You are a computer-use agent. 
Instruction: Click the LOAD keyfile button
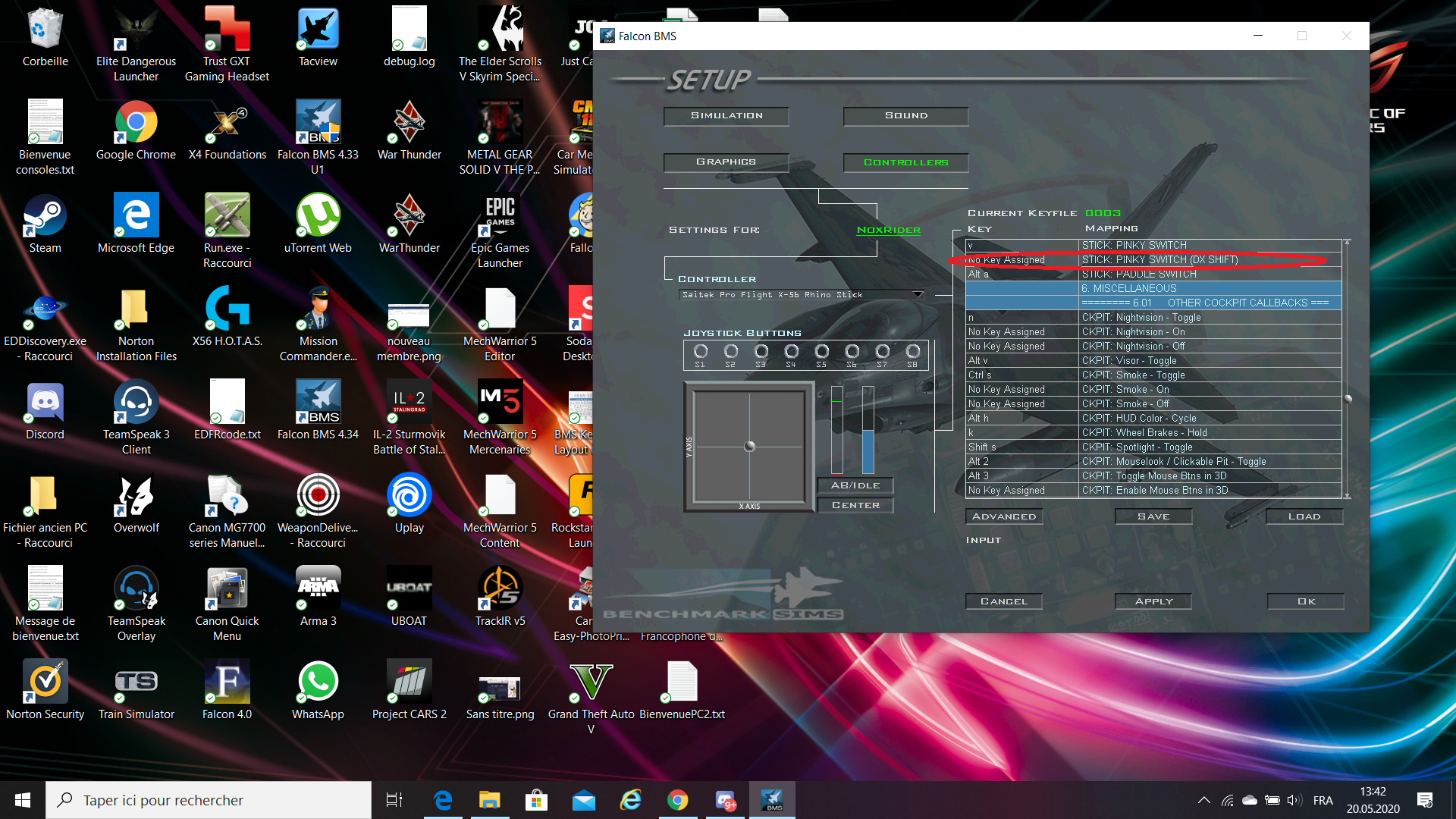(1304, 516)
